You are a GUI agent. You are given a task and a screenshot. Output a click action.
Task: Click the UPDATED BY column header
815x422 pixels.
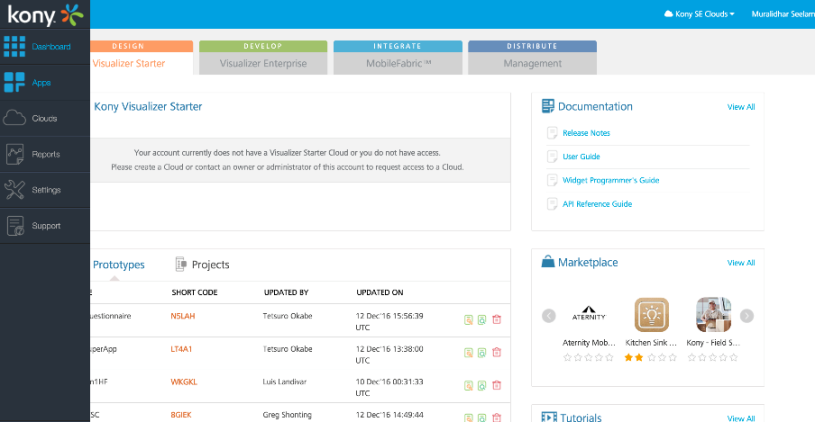coord(286,293)
